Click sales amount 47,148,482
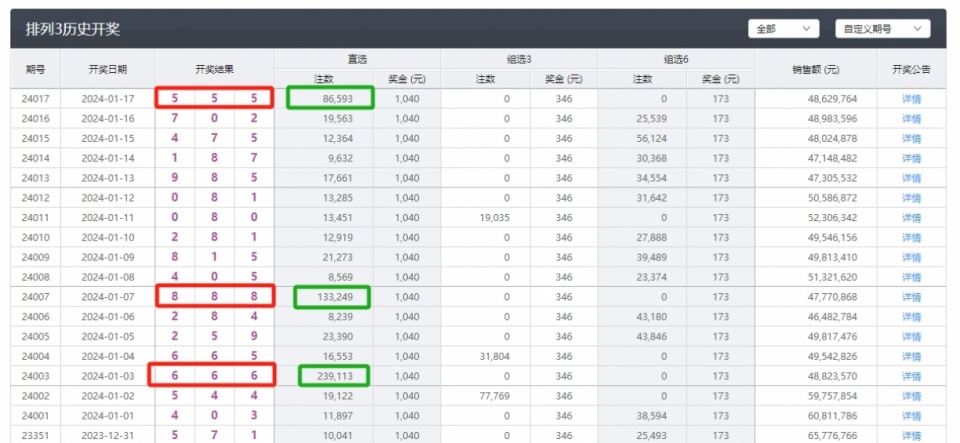 832,158
